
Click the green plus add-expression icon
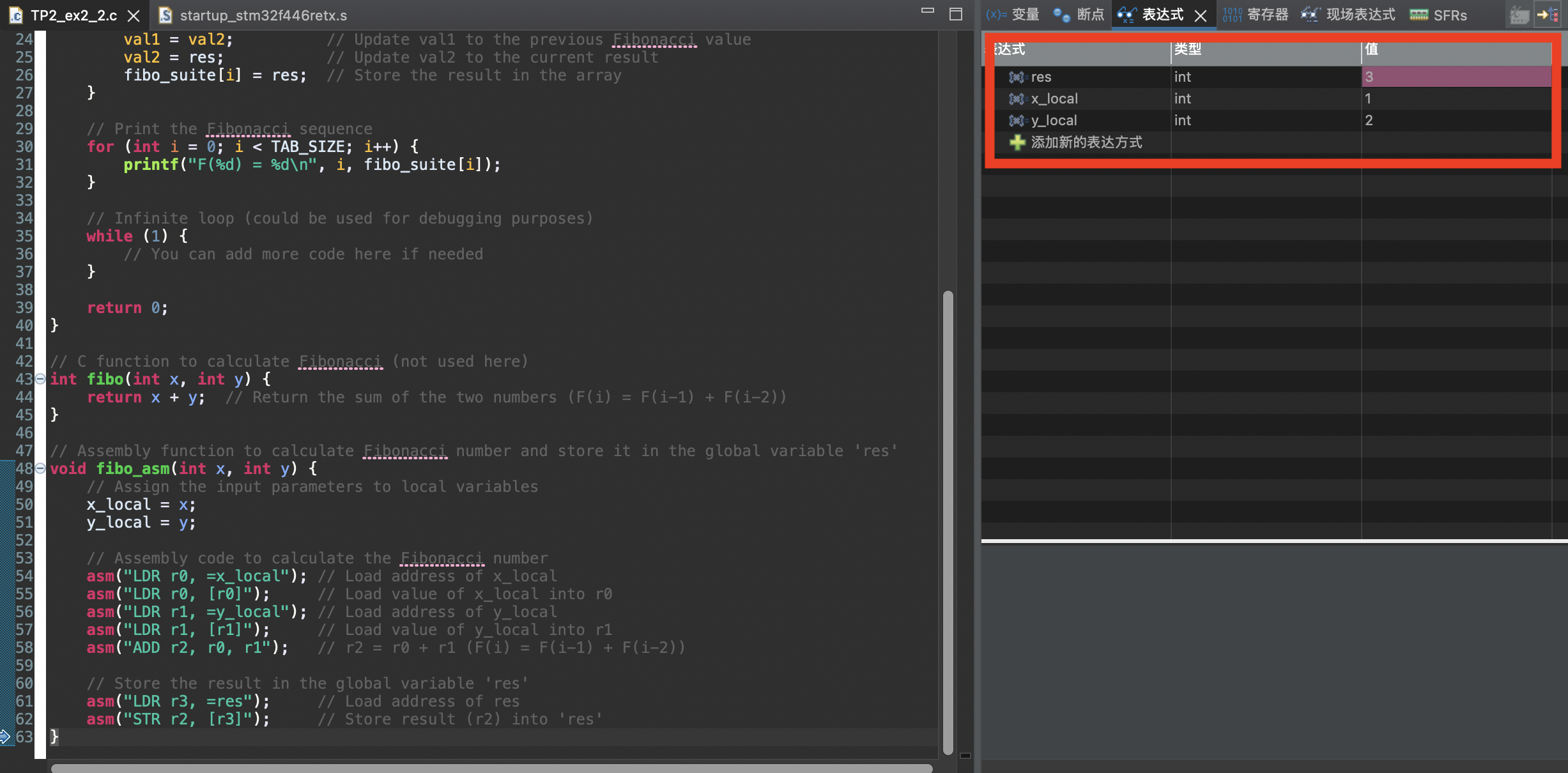point(1017,142)
